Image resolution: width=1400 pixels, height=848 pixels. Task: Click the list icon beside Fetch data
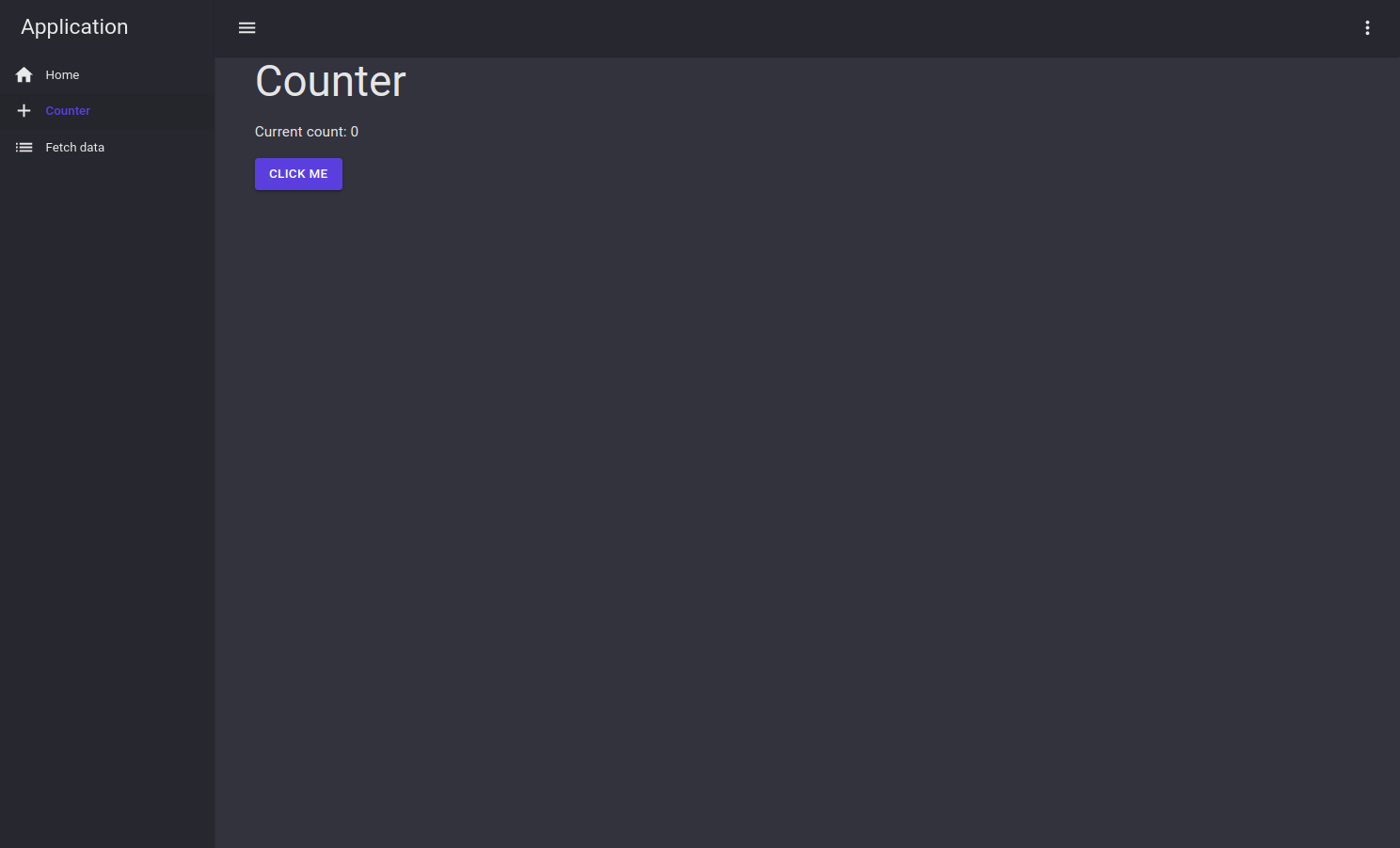tap(24, 147)
